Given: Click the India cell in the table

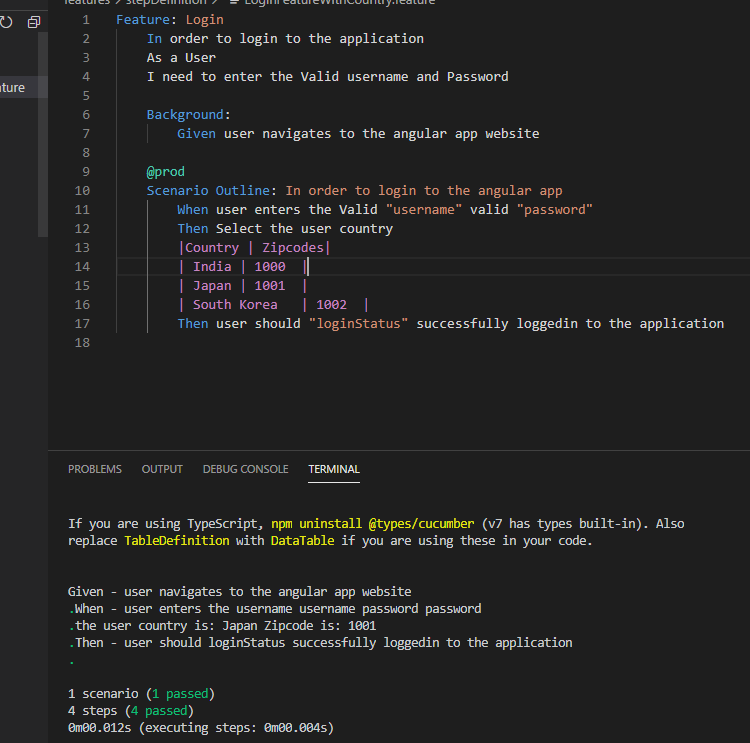Looking at the screenshot, I should point(212,266).
